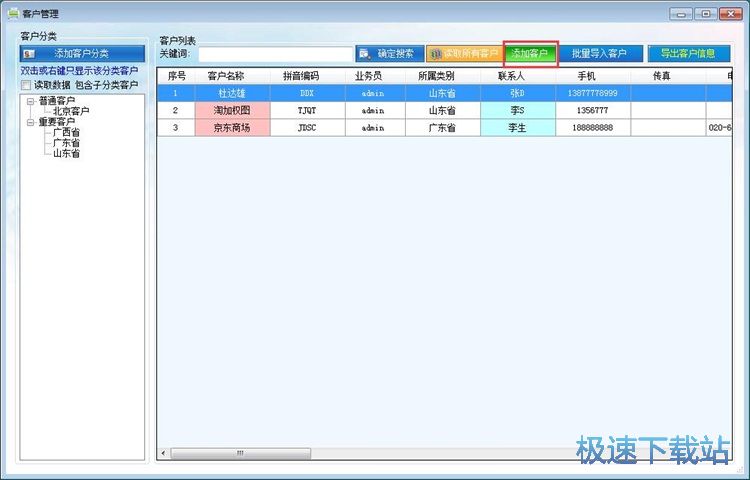Click the 序号 column header
The image size is (750, 480).
[176, 76]
